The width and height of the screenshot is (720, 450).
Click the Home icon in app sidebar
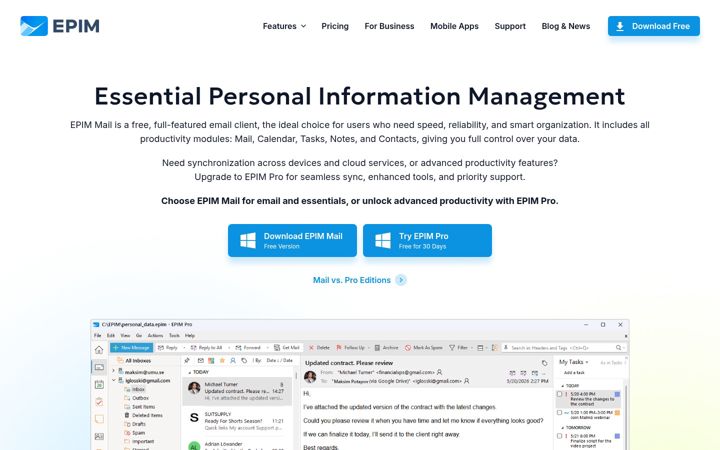click(x=99, y=350)
